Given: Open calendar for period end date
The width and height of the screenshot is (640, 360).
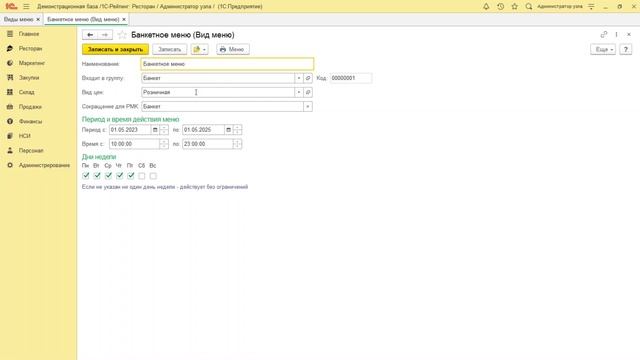Looking at the screenshot, I should 229,130.
